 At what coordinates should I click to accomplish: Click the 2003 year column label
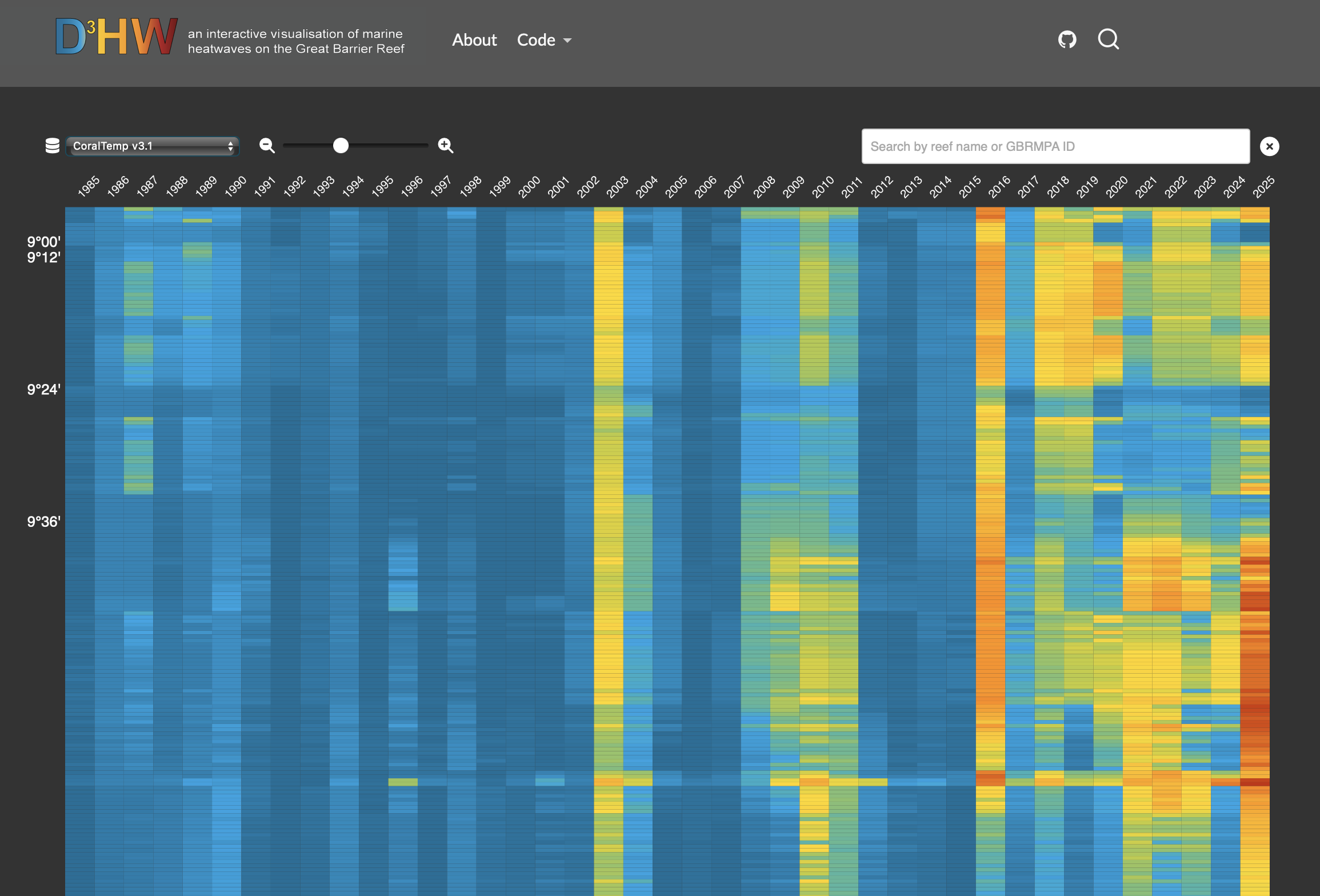pos(617,187)
